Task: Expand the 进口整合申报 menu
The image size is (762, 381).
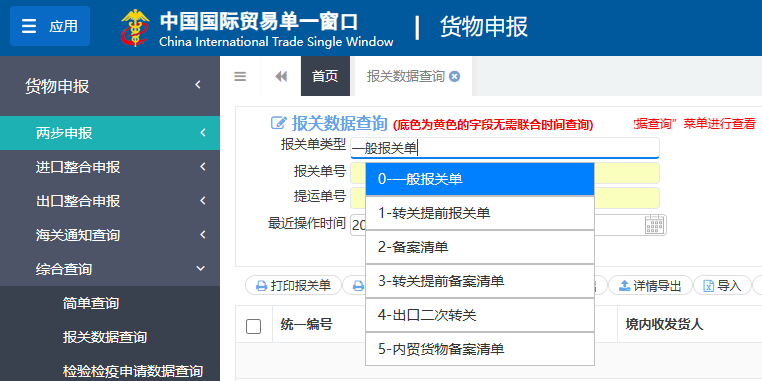Action: click(x=110, y=167)
